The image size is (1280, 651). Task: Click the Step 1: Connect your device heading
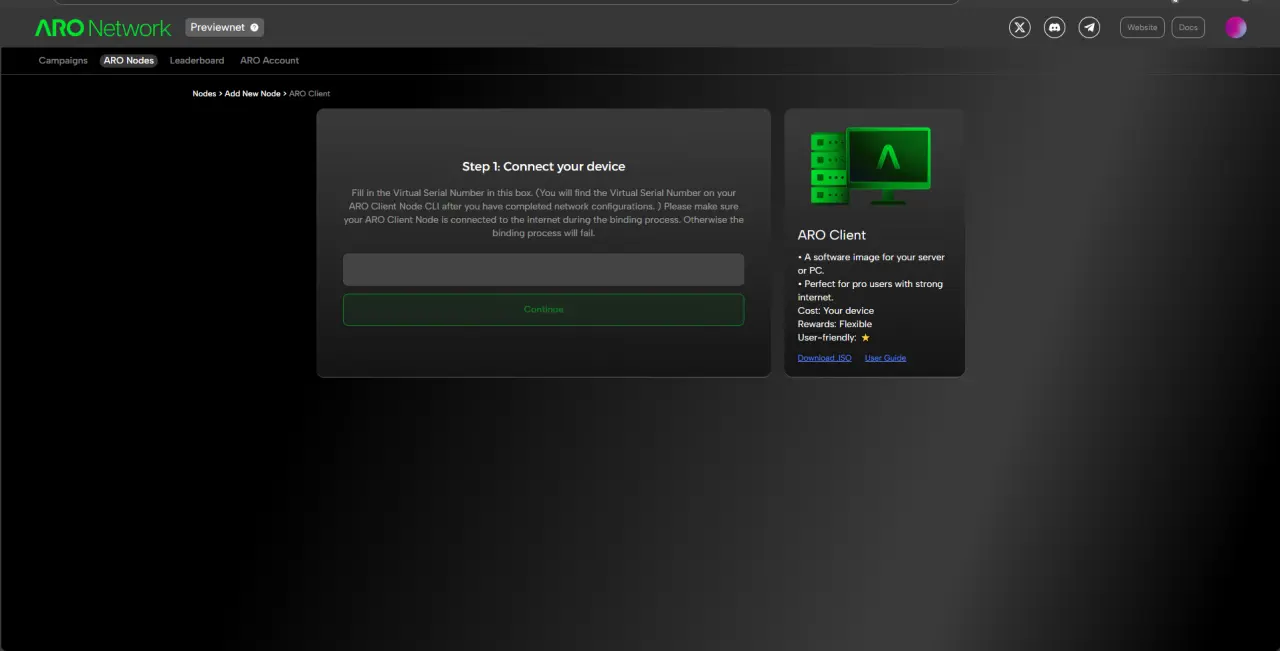(x=543, y=167)
